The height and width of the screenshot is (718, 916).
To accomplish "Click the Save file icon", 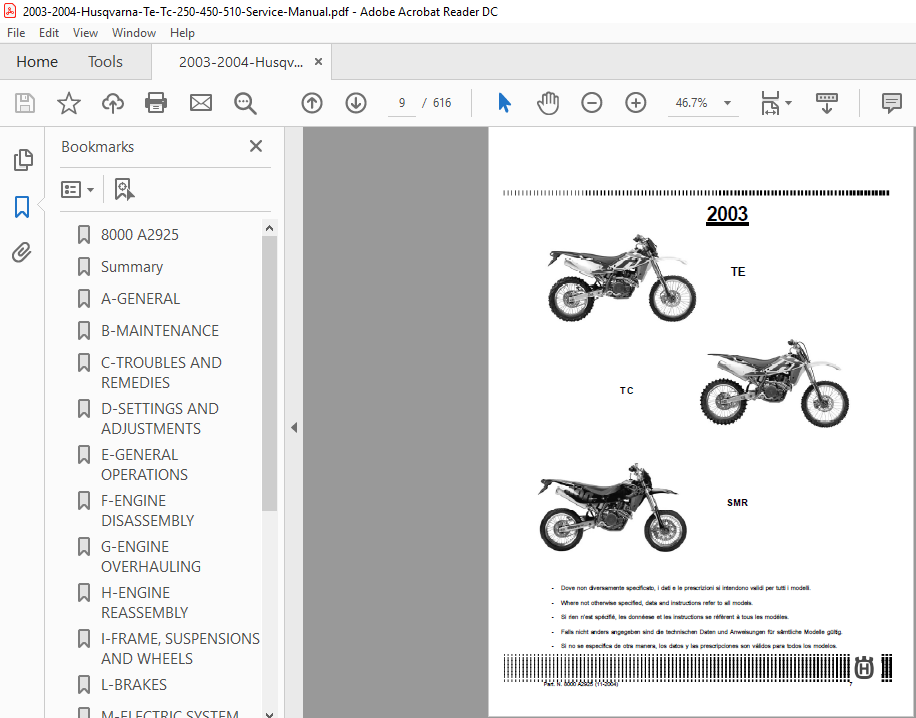I will (x=25, y=103).
